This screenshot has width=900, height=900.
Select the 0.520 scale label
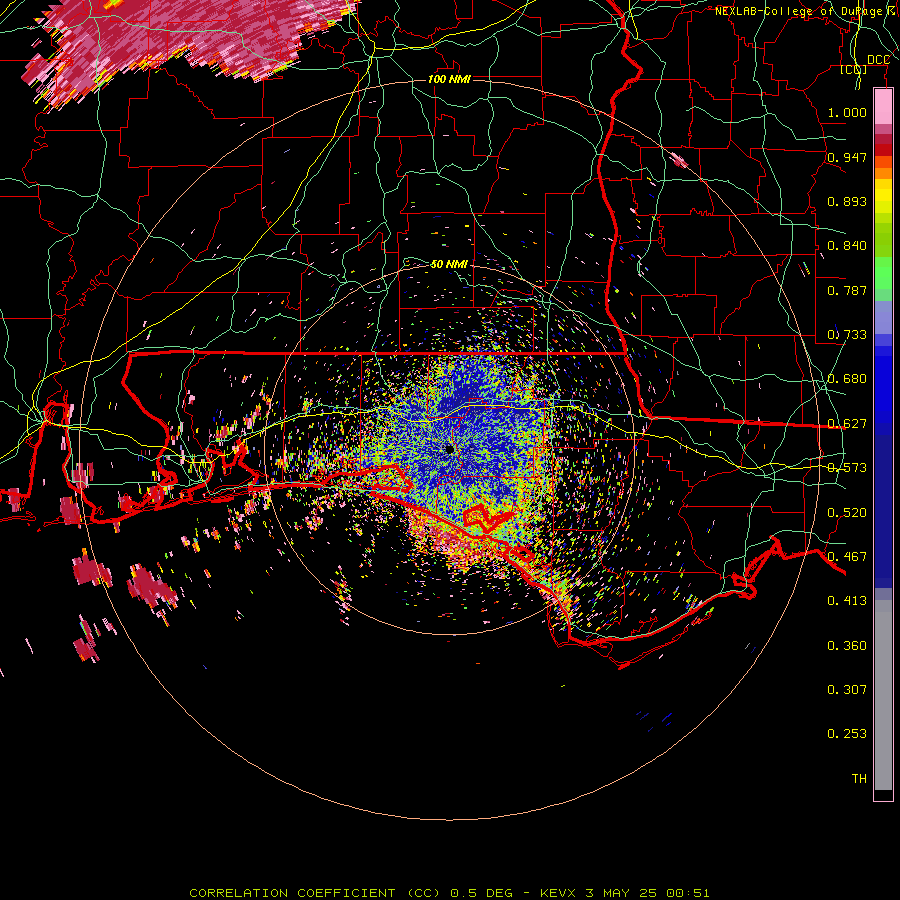[x=847, y=513]
